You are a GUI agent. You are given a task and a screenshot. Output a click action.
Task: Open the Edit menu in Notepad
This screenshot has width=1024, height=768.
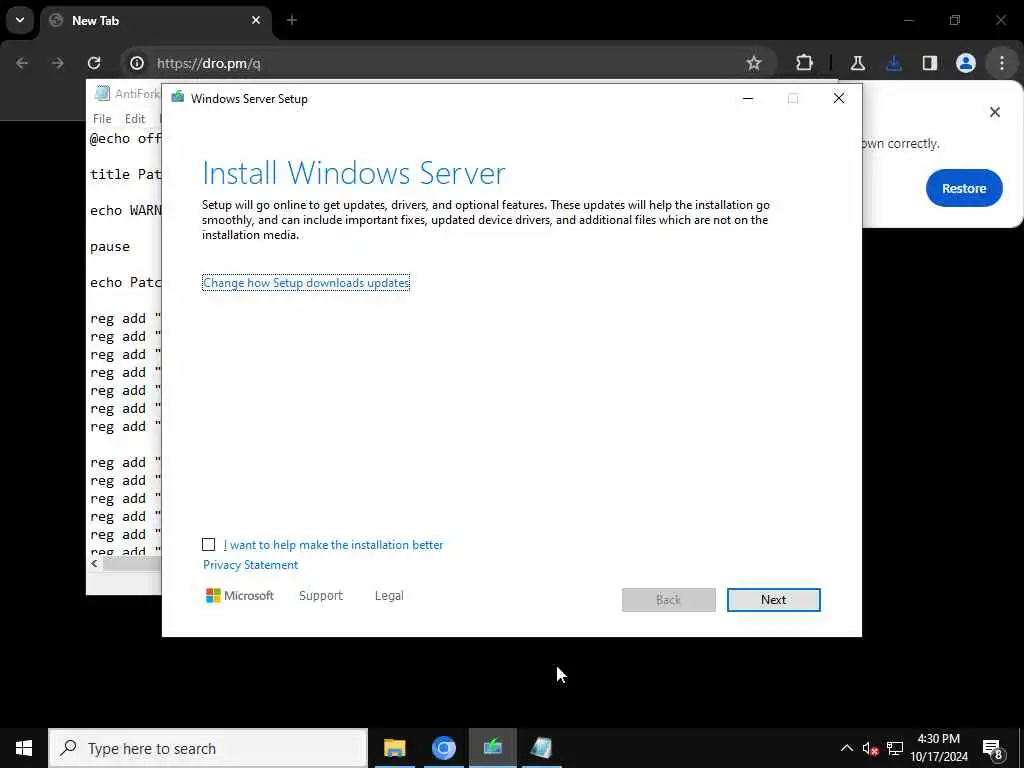point(135,119)
